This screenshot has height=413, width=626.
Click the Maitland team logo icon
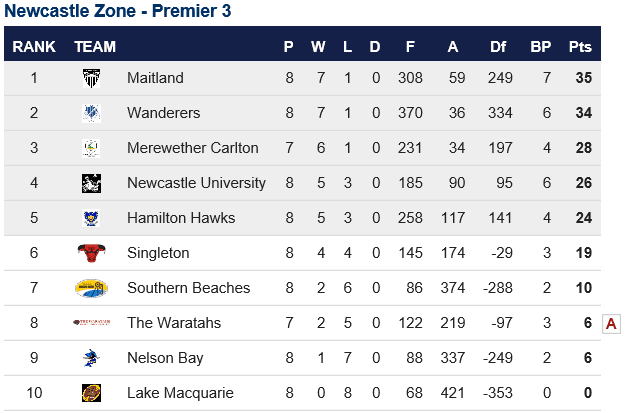pyautogui.click(x=91, y=78)
